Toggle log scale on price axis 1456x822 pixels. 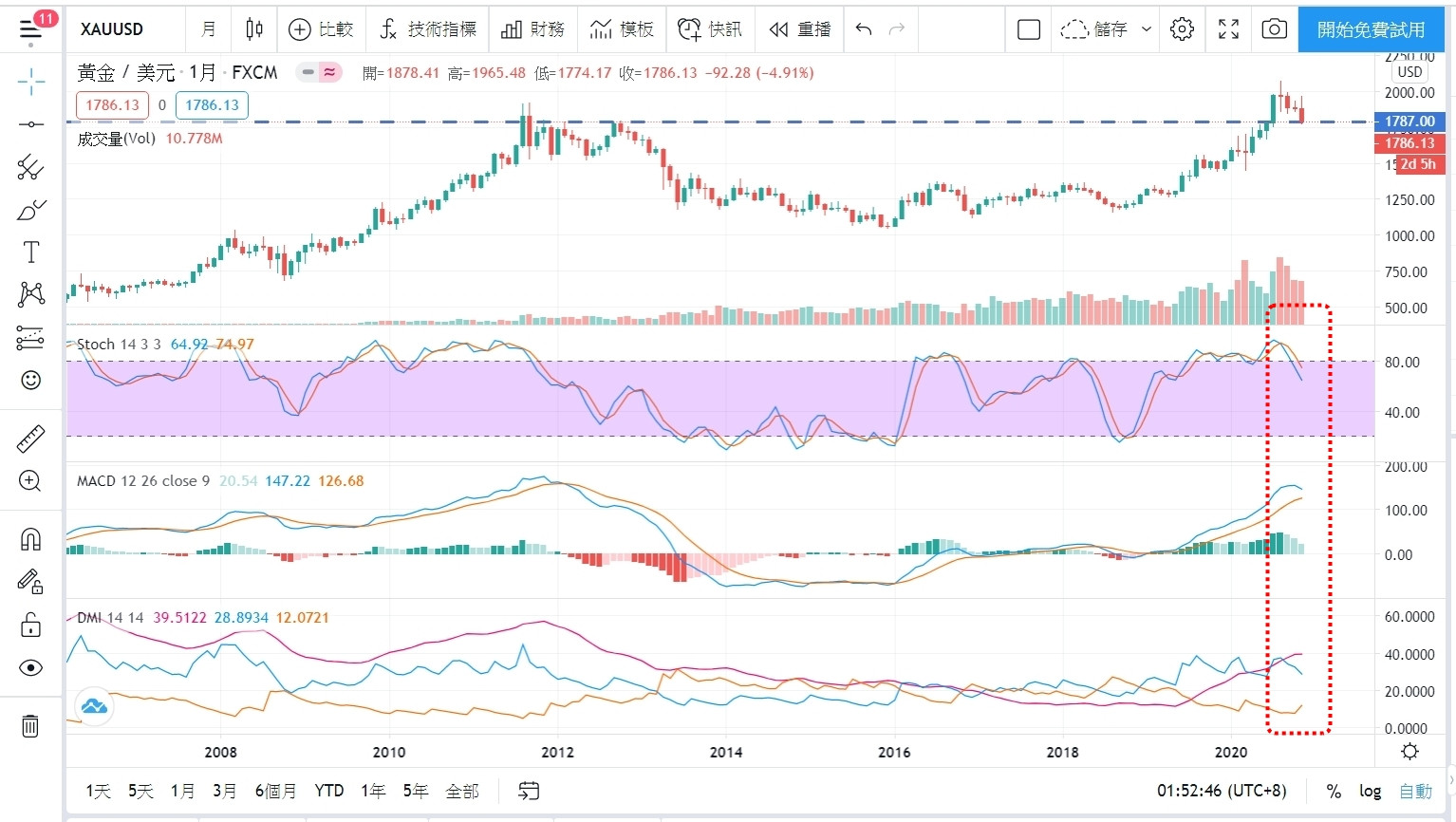click(x=1370, y=791)
